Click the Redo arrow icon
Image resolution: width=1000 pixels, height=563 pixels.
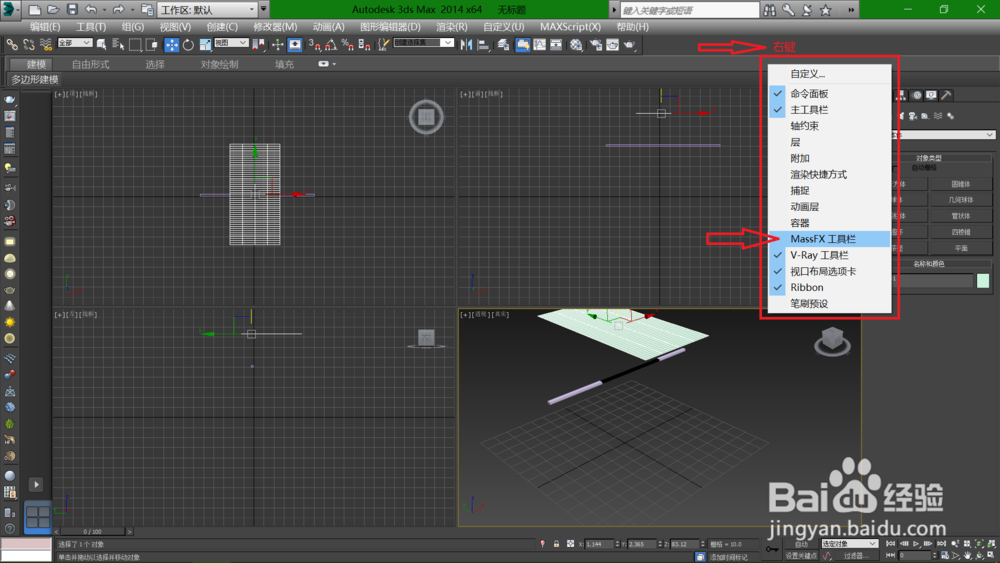[x=118, y=10]
